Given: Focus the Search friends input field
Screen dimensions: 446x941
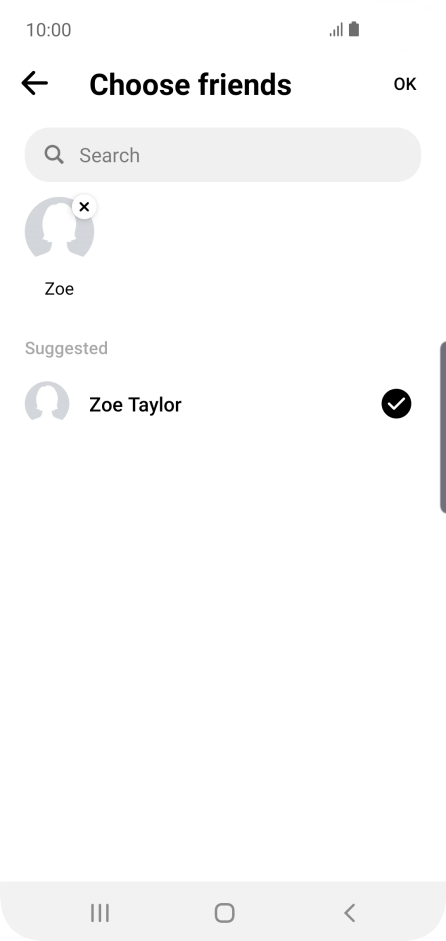Looking at the screenshot, I should point(223,155).
